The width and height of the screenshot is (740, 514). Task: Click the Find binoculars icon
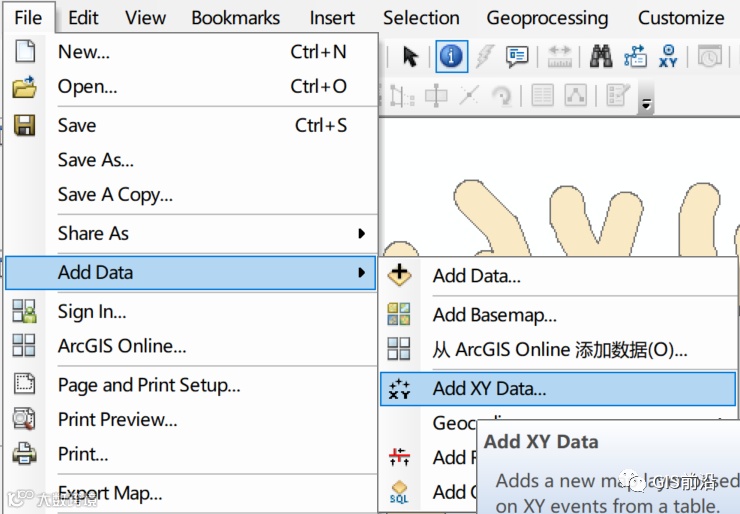(x=600, y=56)
